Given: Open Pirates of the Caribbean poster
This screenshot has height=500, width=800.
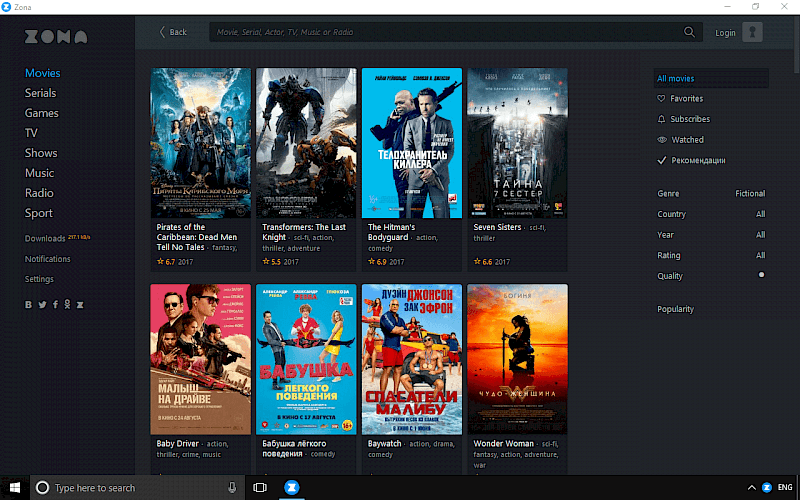Looking at the screenshot, I should point(201,143).
